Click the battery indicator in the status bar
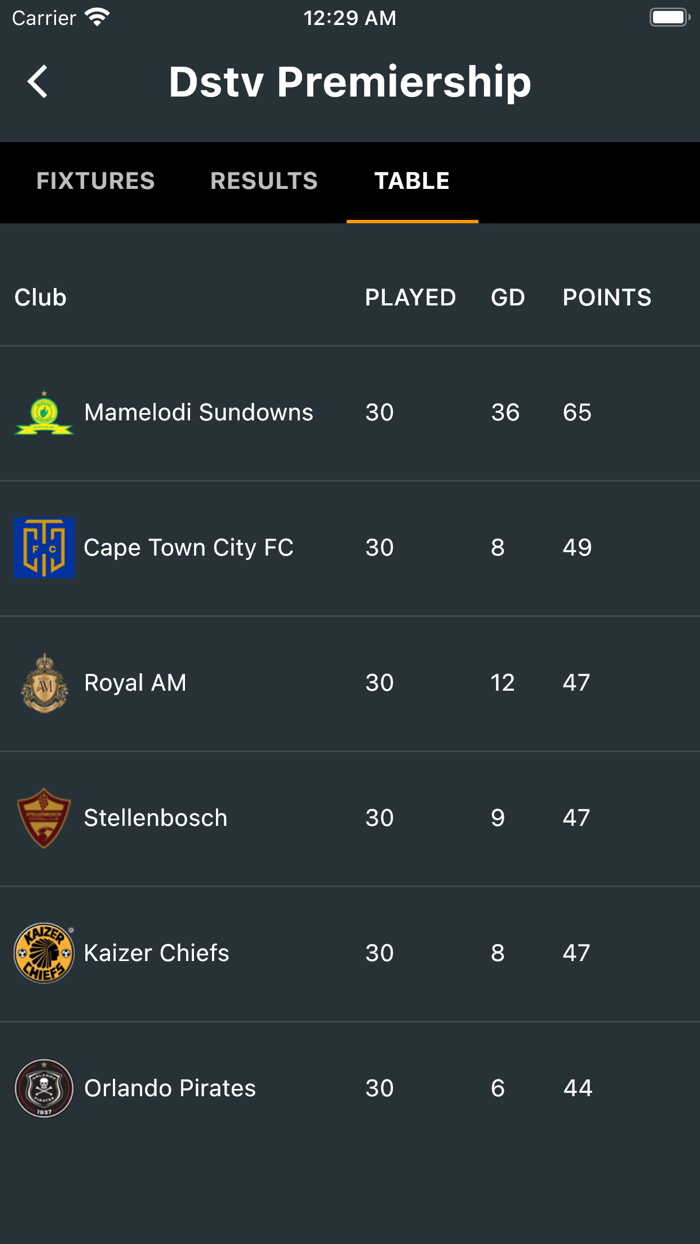 (666, 16)
